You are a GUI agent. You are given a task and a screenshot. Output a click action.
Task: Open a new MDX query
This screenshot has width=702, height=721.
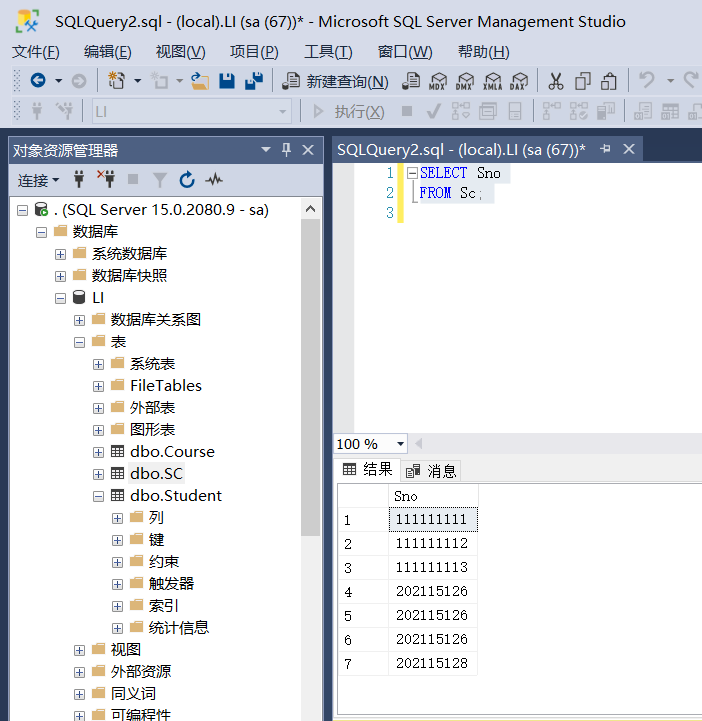tap(438, 81)
